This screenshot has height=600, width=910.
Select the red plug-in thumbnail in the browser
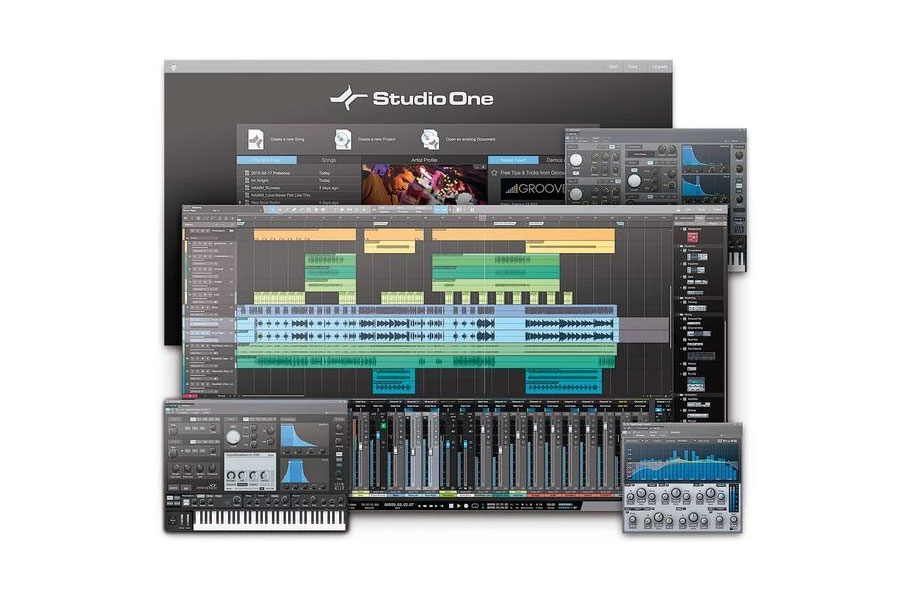click(692, 237)
